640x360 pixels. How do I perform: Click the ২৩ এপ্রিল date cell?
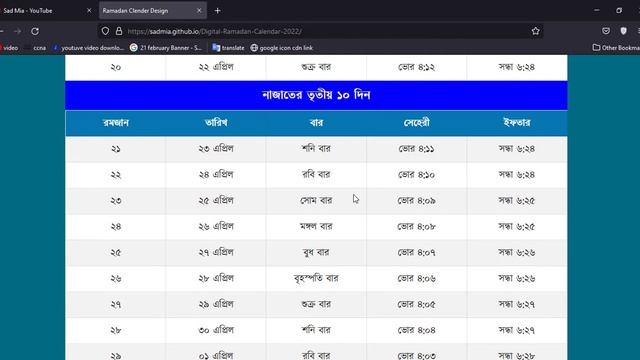point(216,149)
